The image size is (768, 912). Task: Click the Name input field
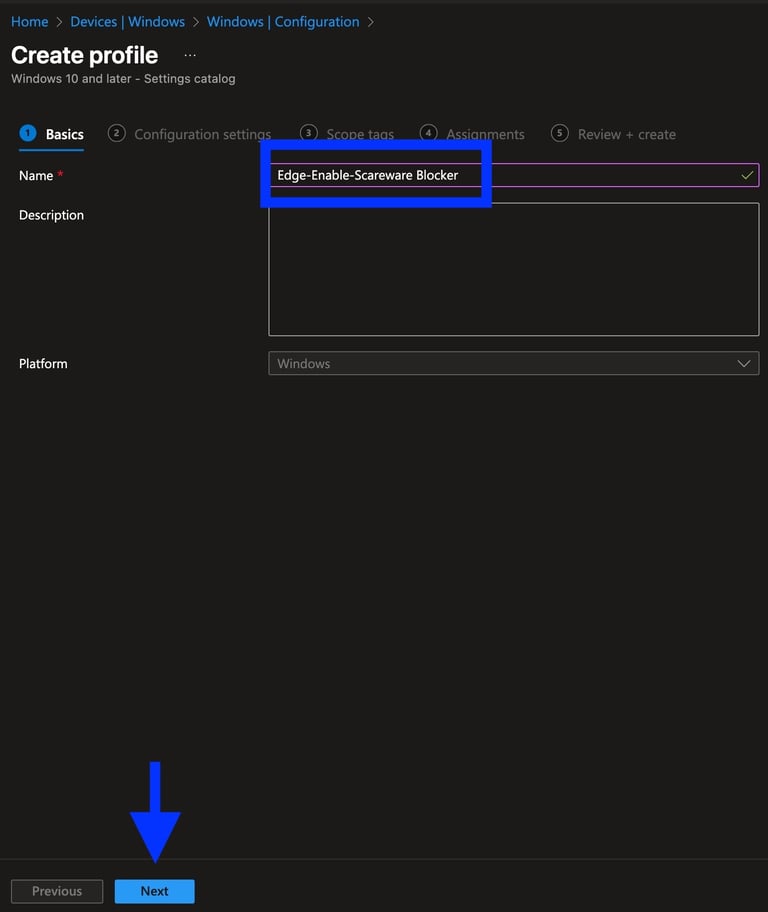tap(514, 175)
